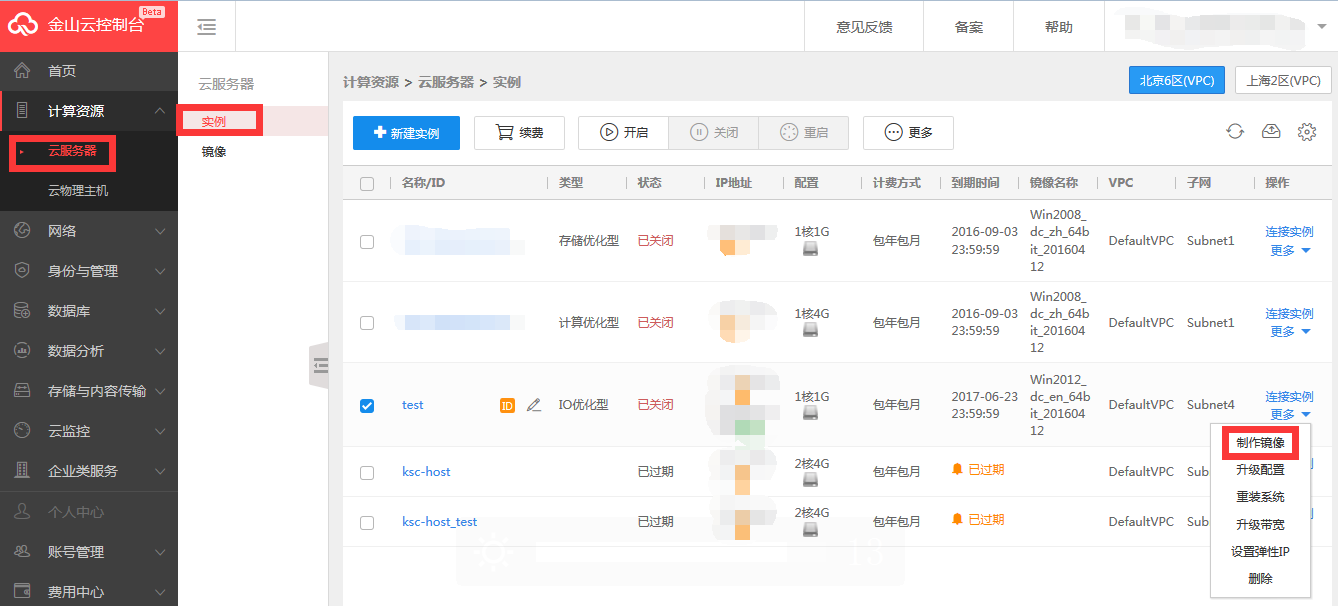
Task: Open the table settings gear icon
Action: click(1306, 132)
